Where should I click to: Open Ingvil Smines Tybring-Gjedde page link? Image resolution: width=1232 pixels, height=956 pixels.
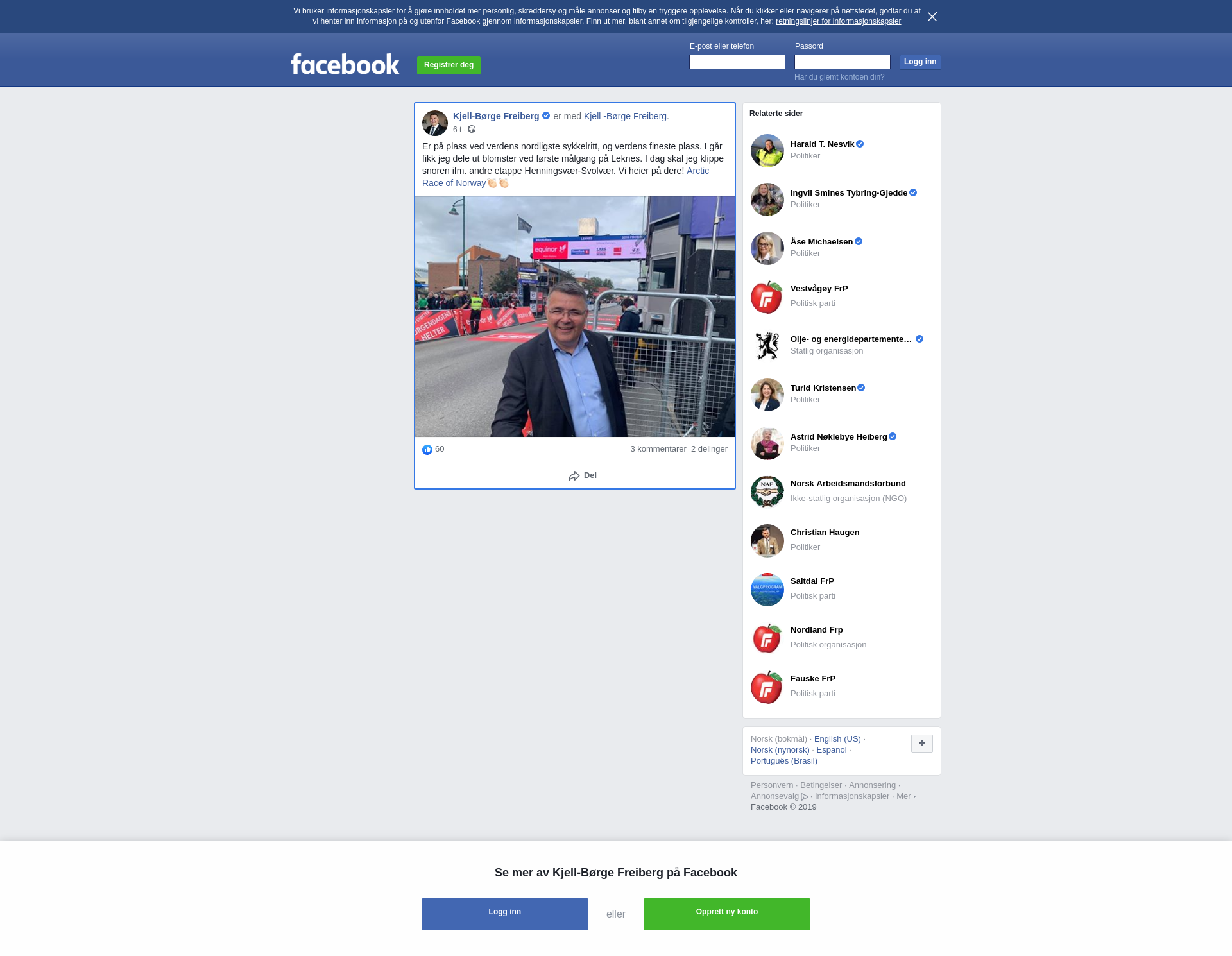(849, 193)
